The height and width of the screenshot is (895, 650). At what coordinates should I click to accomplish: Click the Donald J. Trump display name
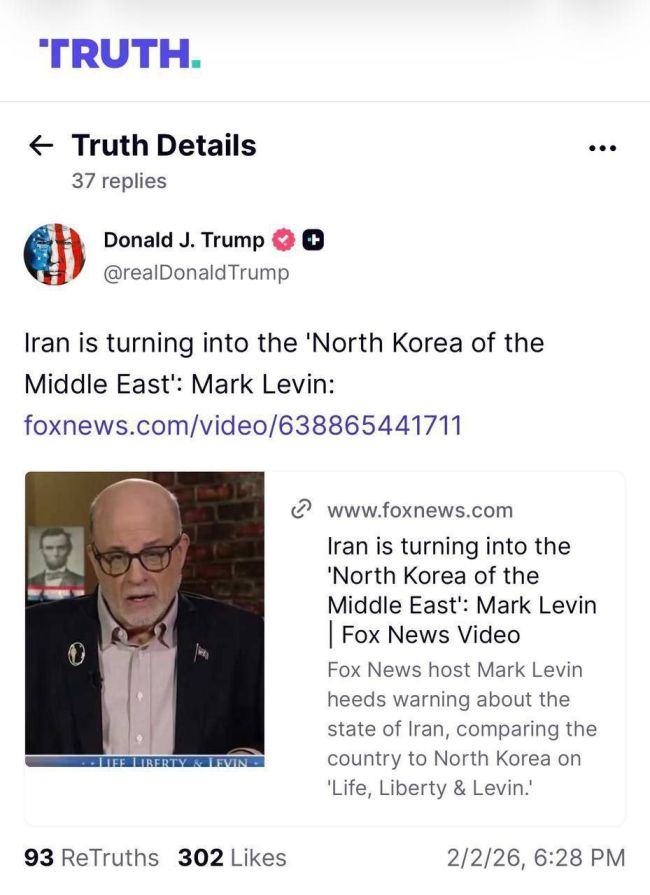[184, 240]
